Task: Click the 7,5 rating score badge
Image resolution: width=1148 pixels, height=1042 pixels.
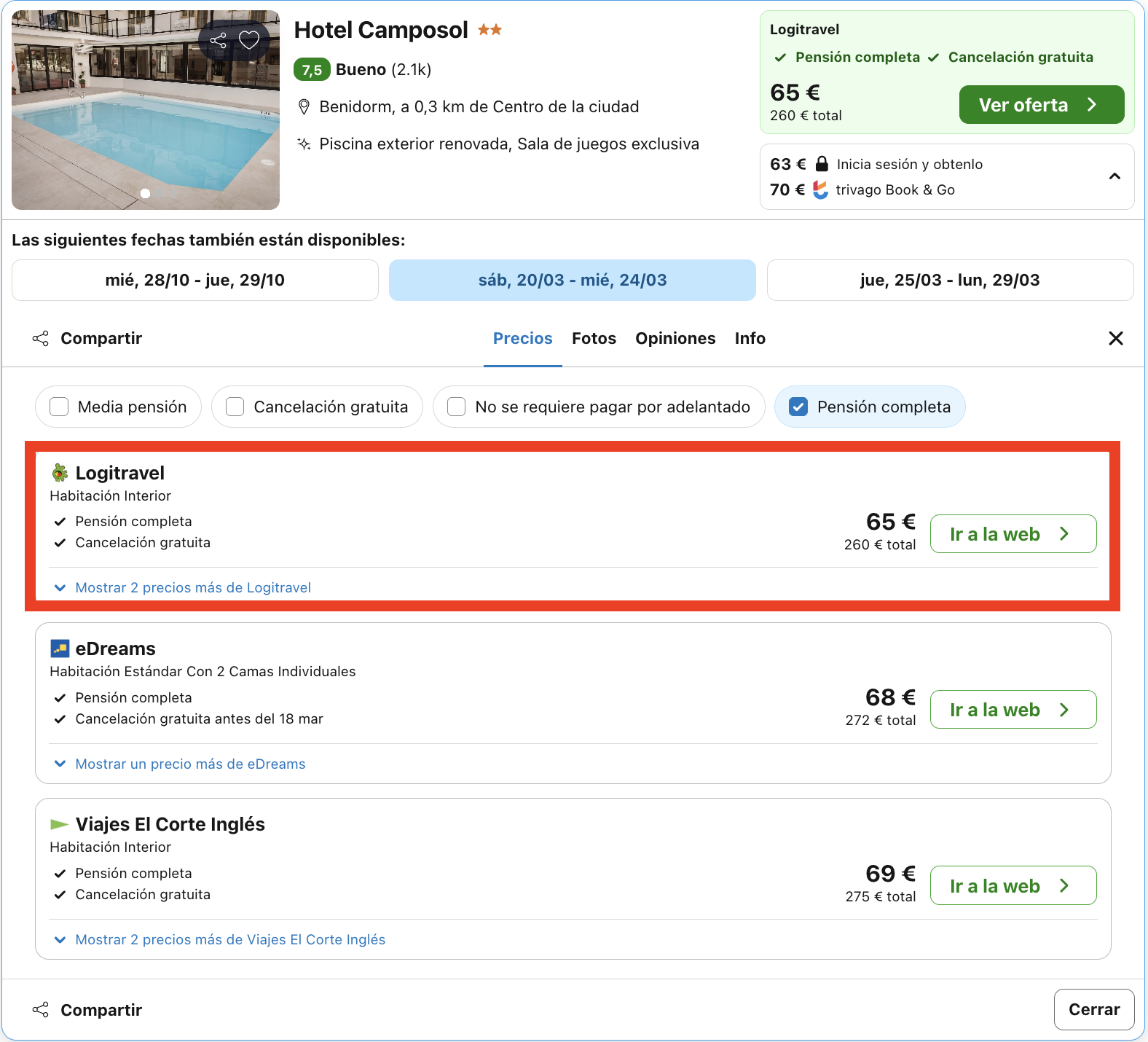Action: pyautogui.click(x=312, y=70)
